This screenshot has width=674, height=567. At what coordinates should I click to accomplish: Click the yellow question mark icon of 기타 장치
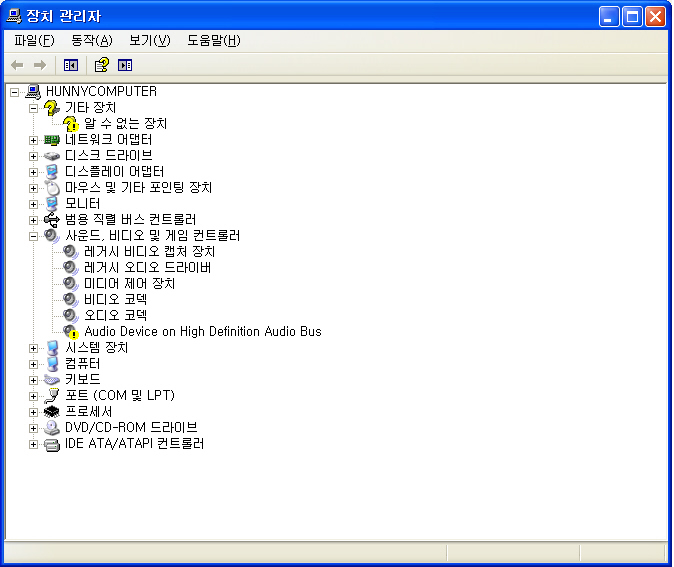click(x=52, y=108)
